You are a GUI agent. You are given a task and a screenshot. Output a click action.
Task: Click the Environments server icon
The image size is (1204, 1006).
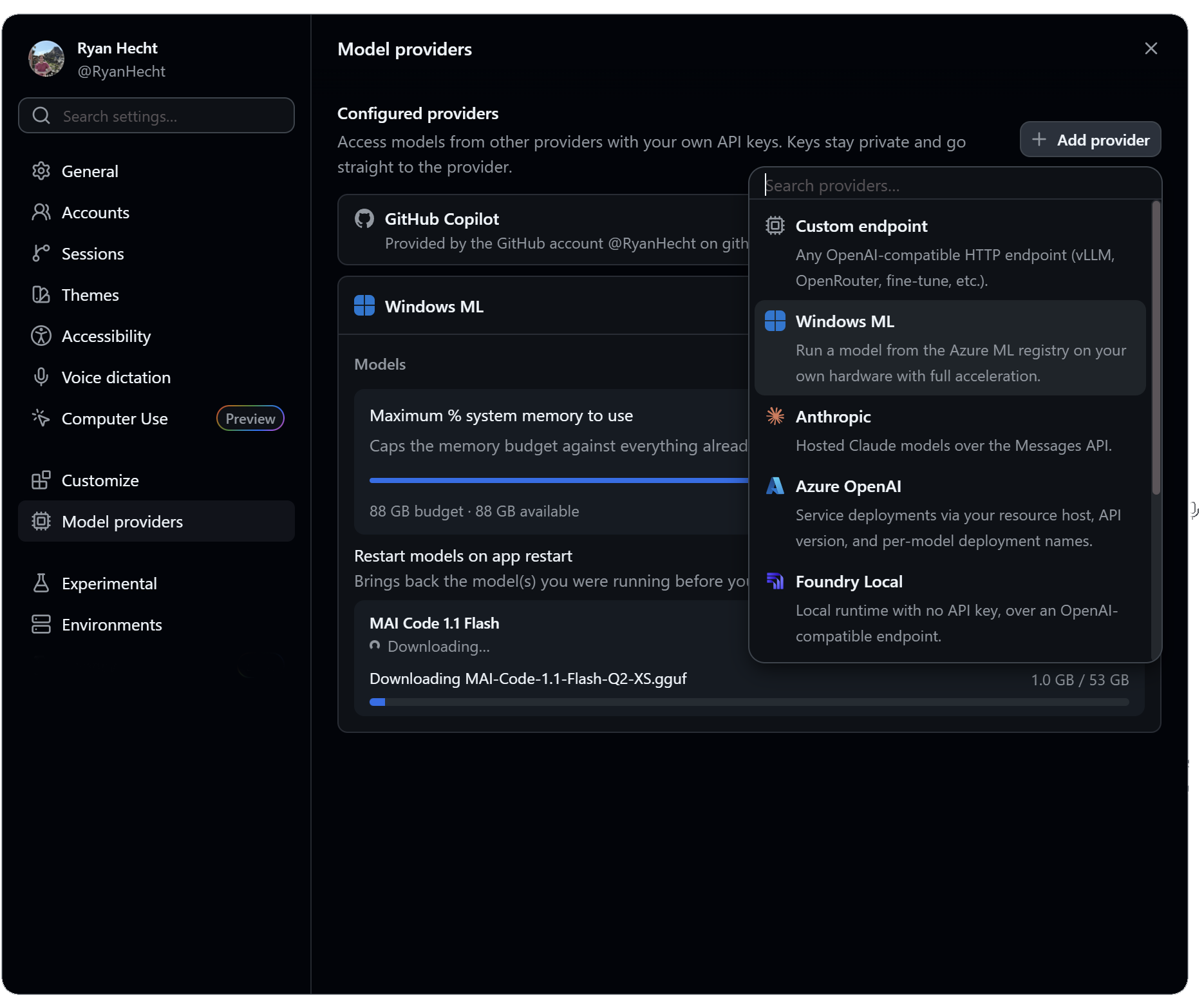pos(41,624)
